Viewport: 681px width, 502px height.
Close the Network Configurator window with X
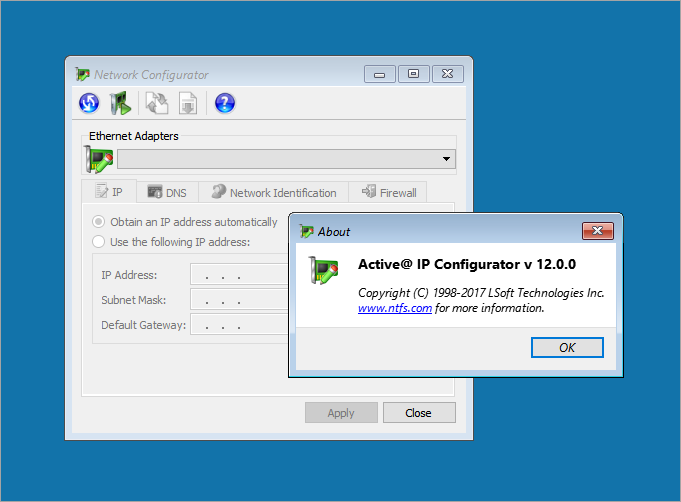click(x=447, y=74)
